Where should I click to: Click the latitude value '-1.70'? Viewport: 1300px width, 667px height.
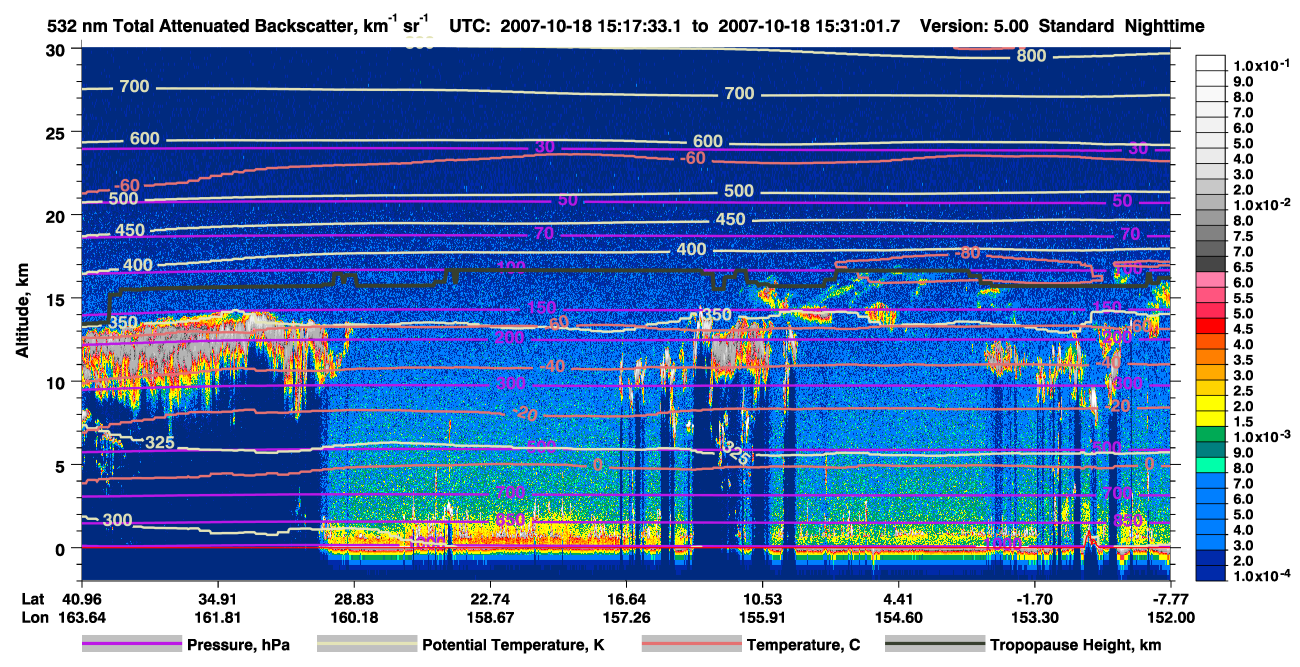click(x=1035, y=599)
